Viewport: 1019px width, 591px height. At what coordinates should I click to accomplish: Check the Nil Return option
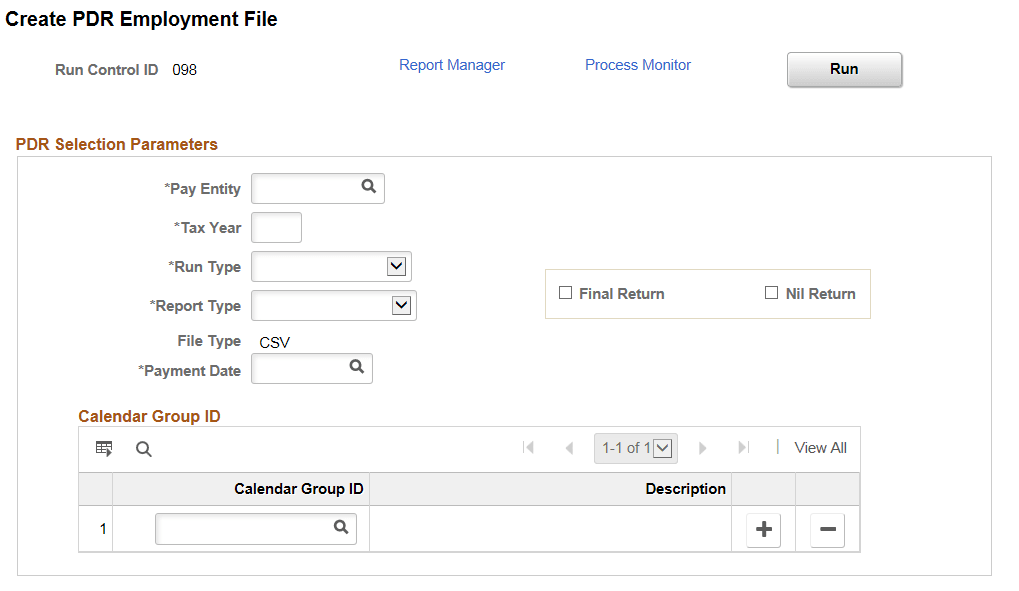pyautogui.click(x=771, y=292)
